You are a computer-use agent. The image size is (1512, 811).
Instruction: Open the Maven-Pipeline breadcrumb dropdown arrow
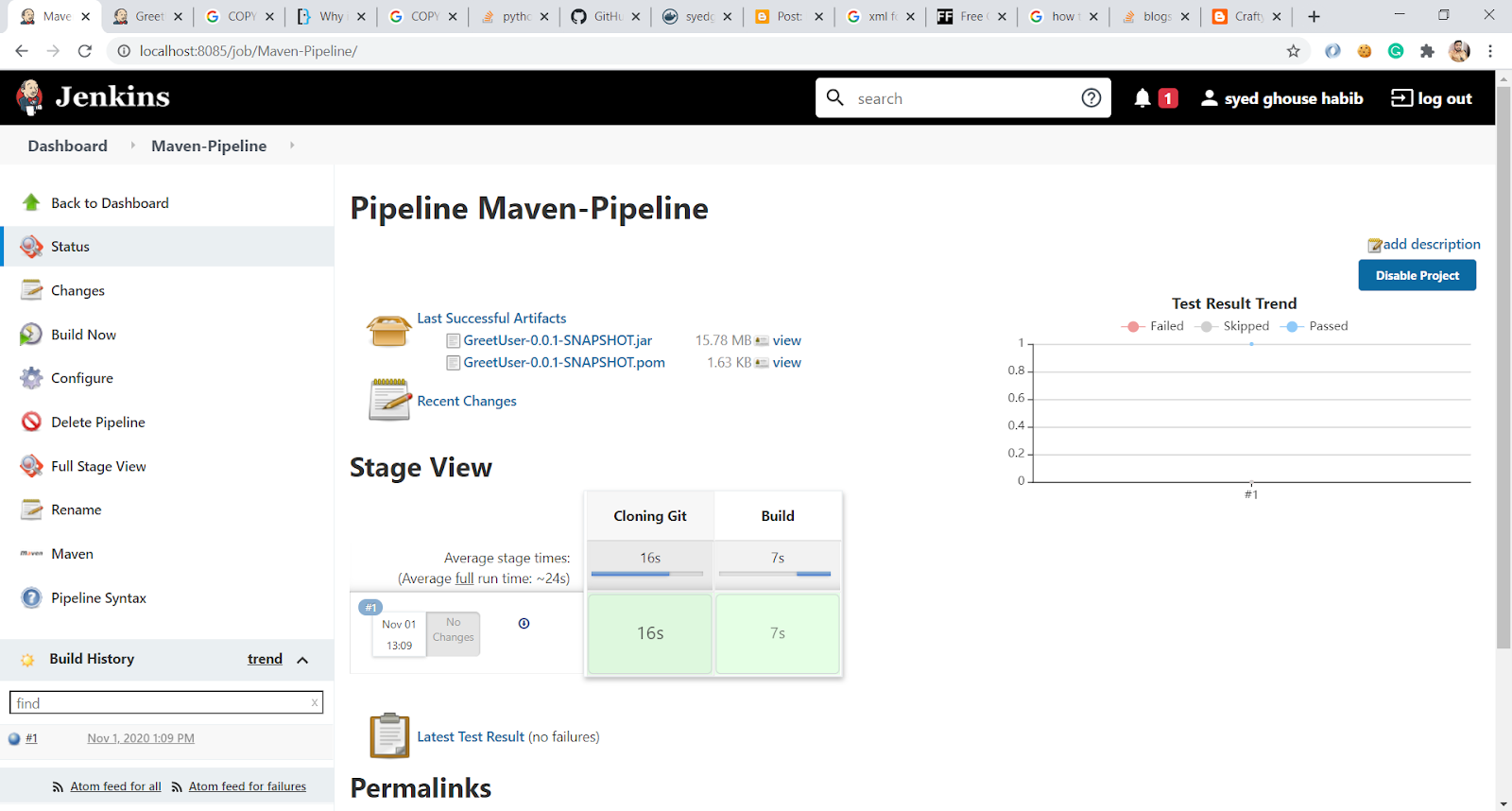tap(292, 146)
